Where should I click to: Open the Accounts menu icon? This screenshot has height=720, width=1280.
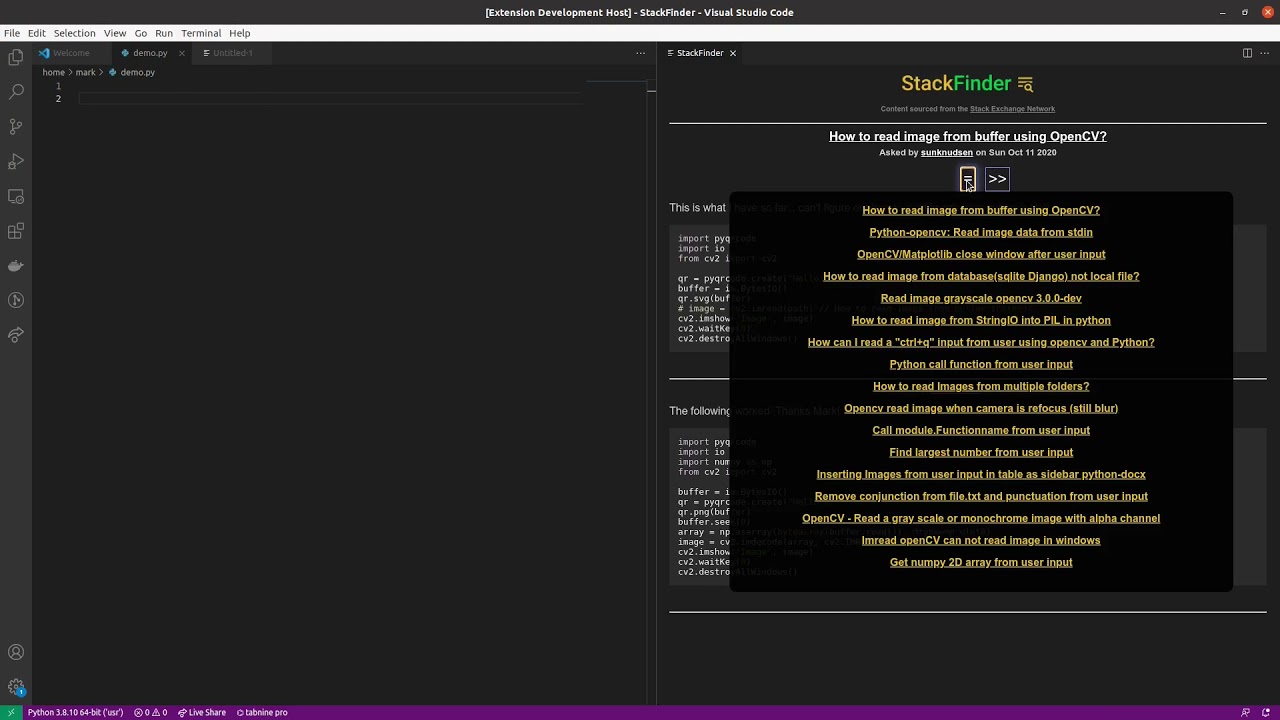[x=16, y=652]
